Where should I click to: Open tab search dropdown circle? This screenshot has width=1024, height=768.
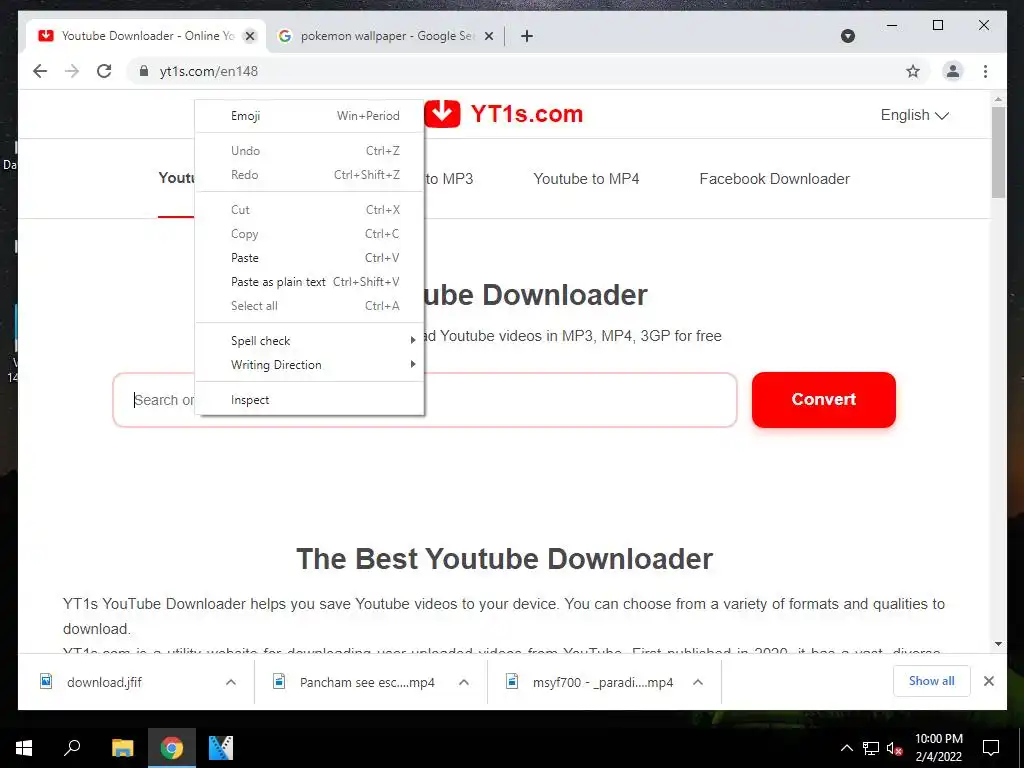848,36
